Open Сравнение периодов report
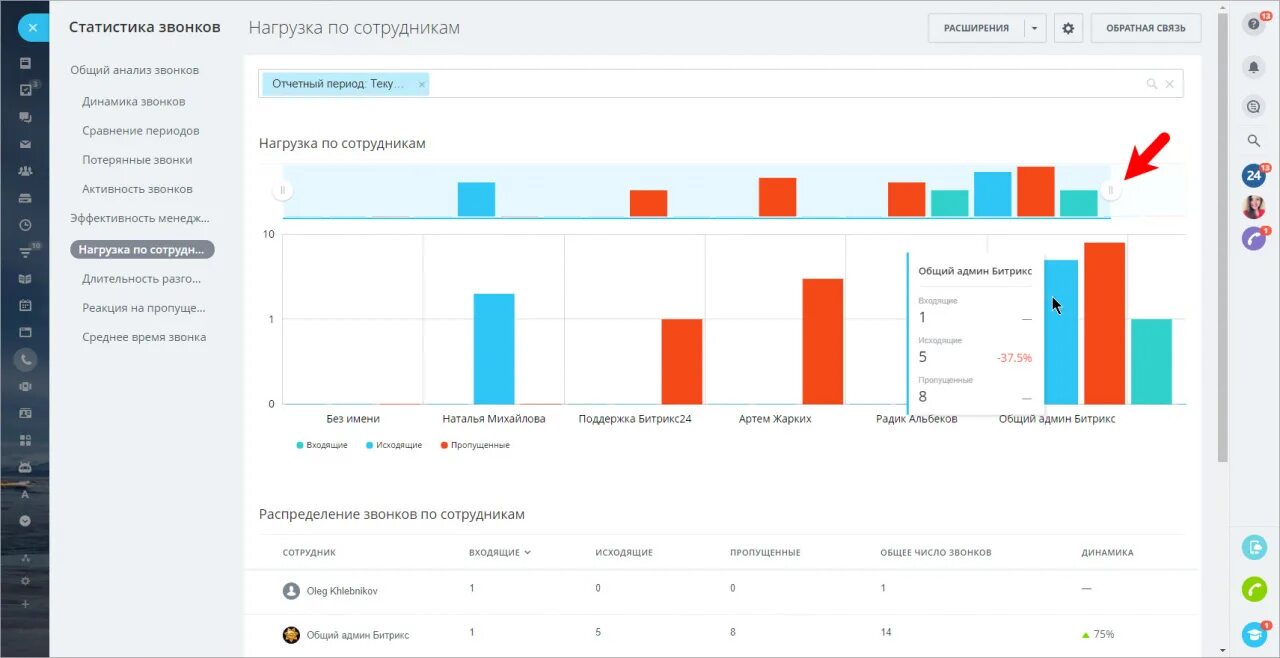1280x658 pixels. (x=141, y=130)
